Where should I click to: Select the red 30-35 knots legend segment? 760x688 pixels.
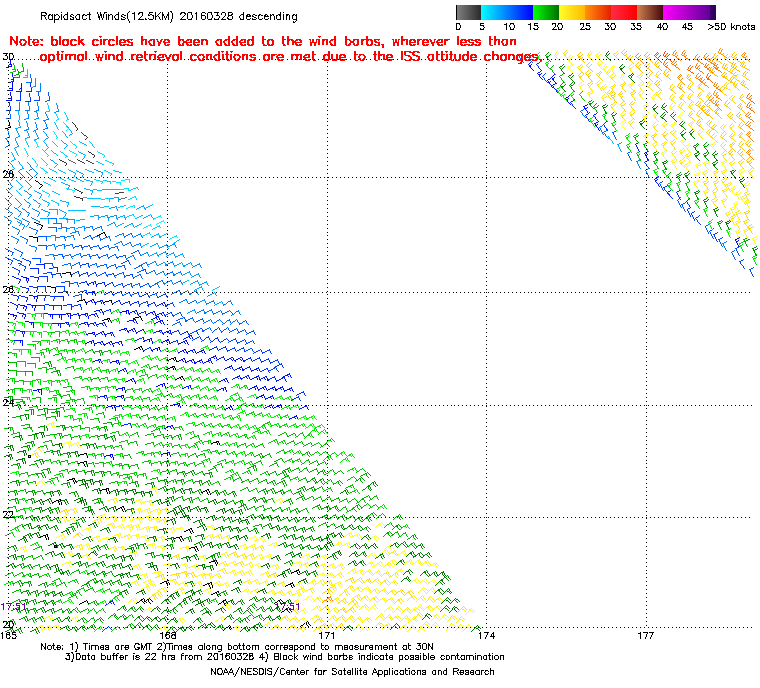624,12
